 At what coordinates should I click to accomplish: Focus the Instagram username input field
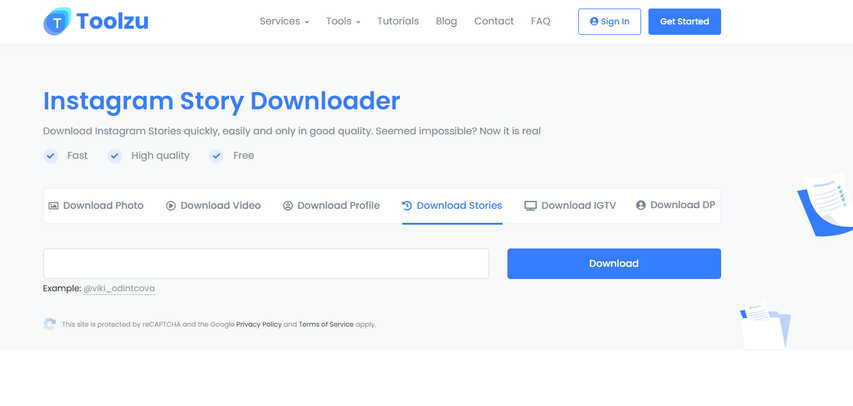coord(266,264)
